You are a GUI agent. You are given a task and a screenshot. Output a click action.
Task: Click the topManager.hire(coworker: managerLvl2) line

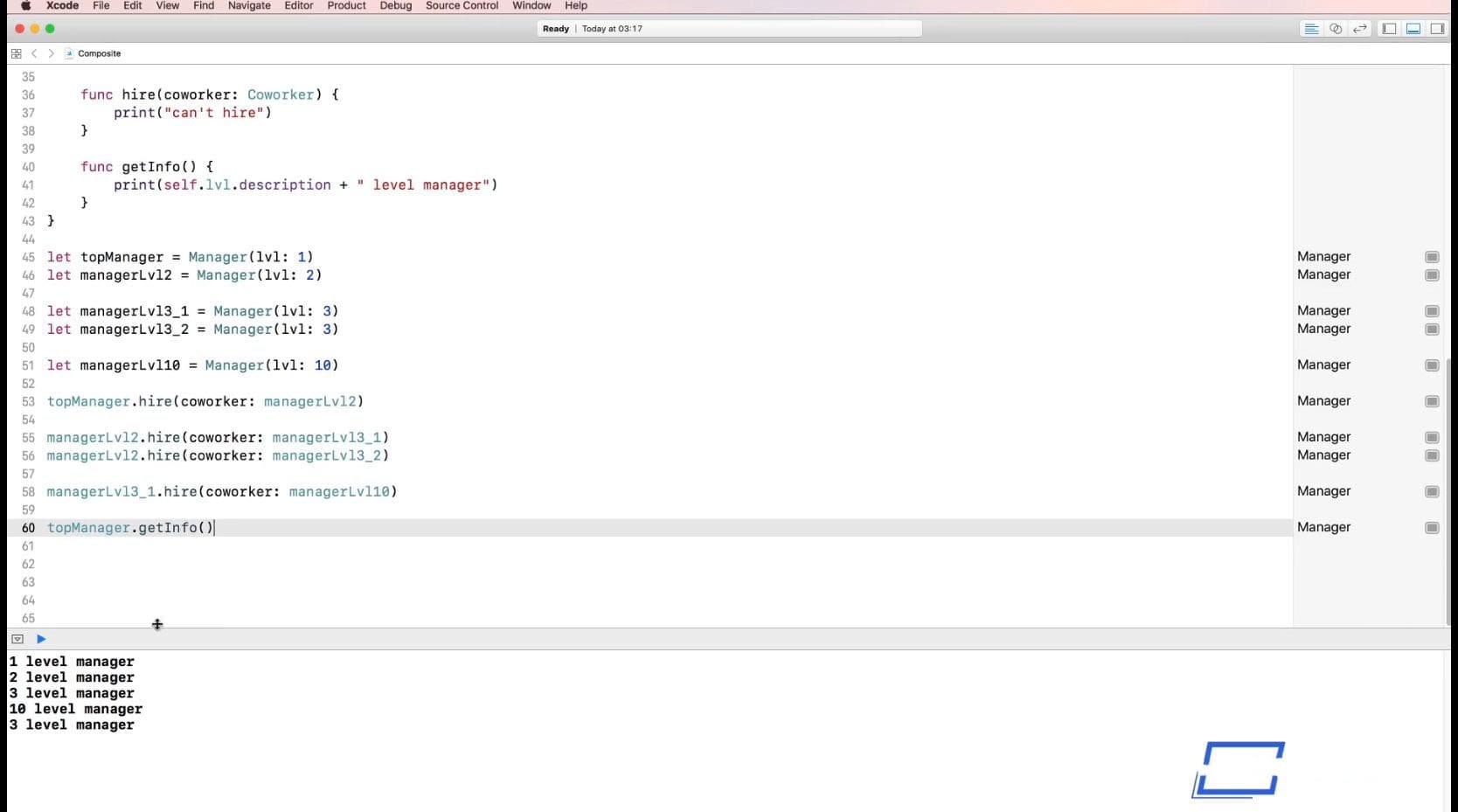click(205, 401)
